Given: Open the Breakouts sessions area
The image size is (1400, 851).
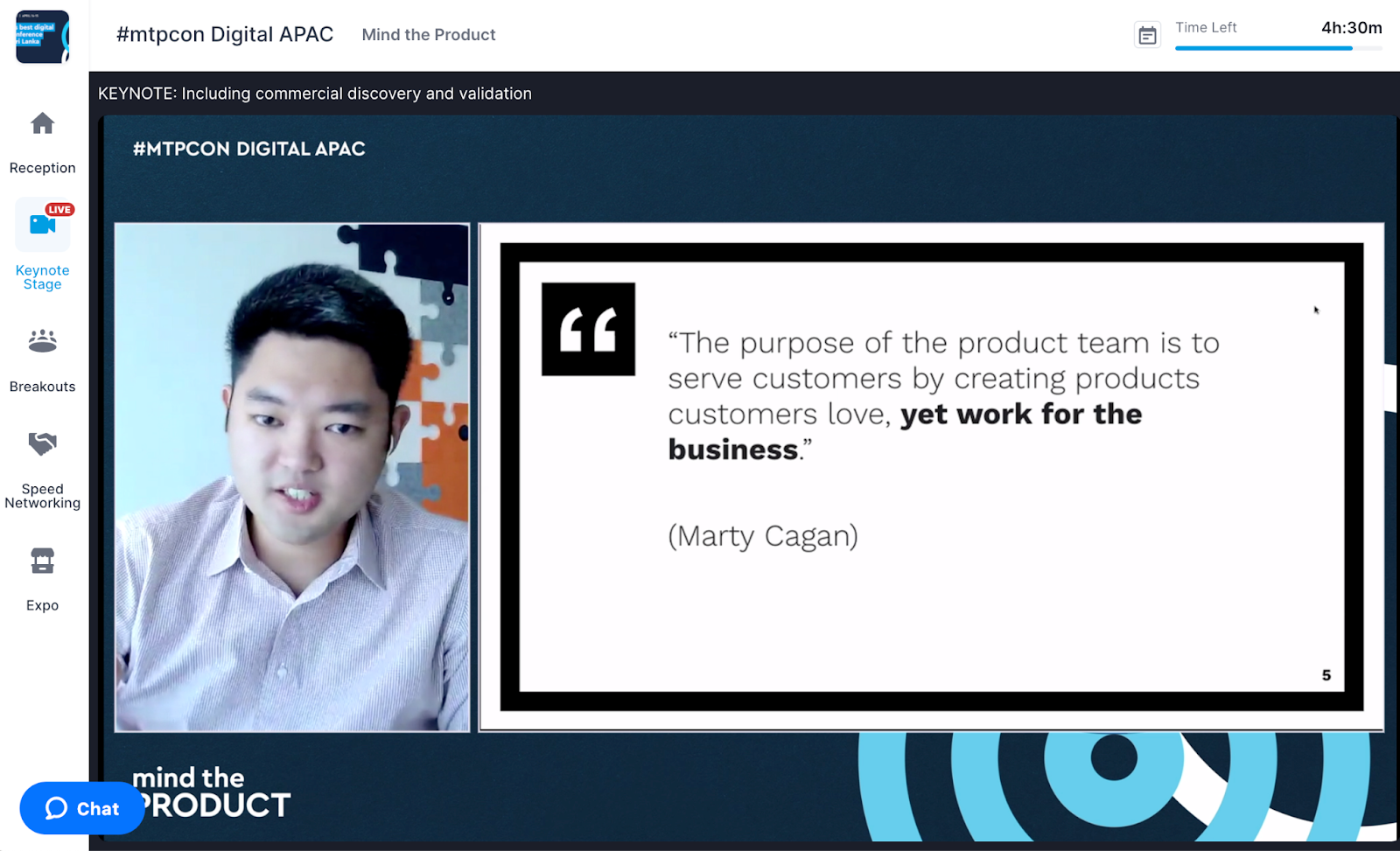Looking at the screenshot, I should [42, 360].
